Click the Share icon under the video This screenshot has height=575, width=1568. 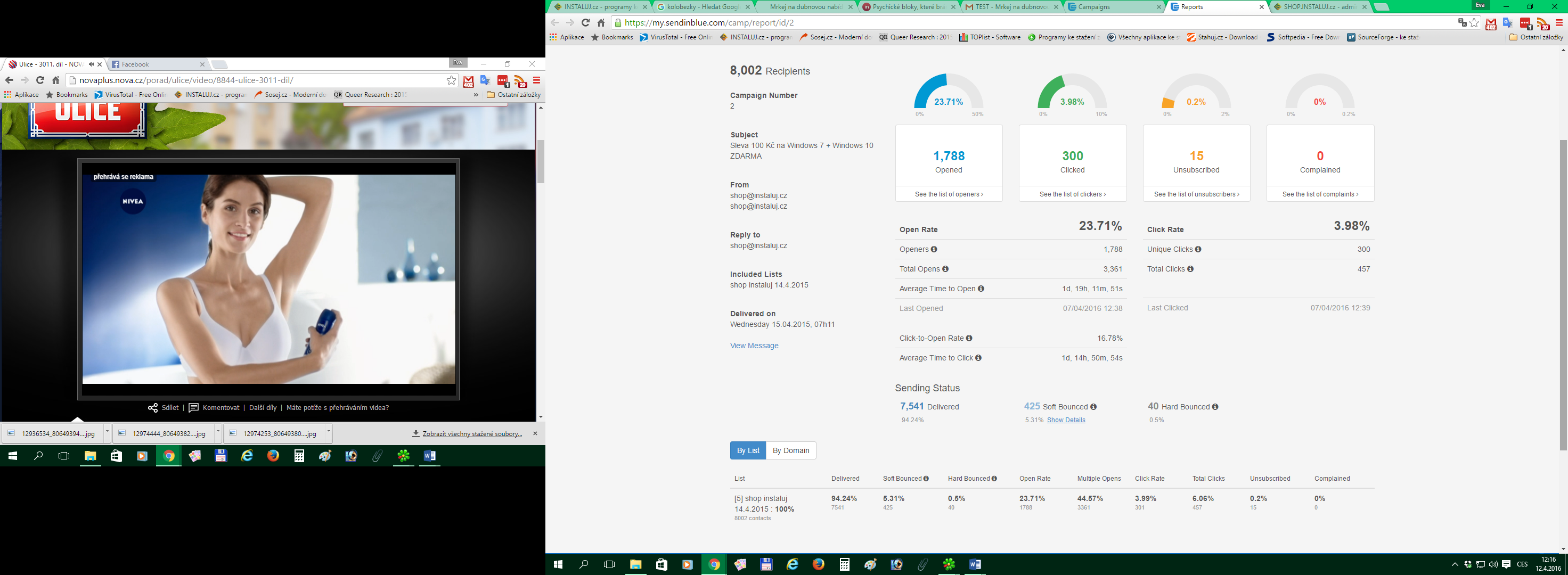pos(153,408)
